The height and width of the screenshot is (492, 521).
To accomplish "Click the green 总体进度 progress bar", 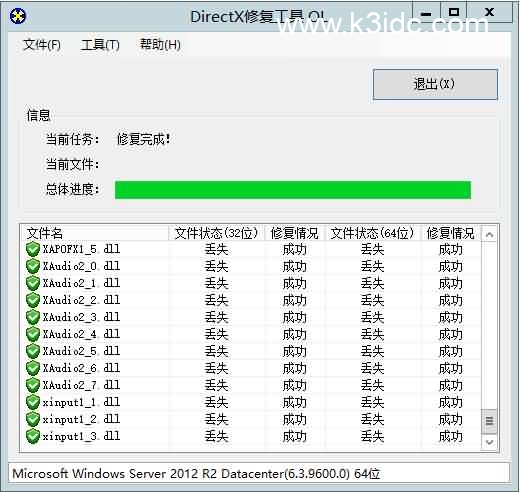I will pyautogui.click(x=293, y=190).
